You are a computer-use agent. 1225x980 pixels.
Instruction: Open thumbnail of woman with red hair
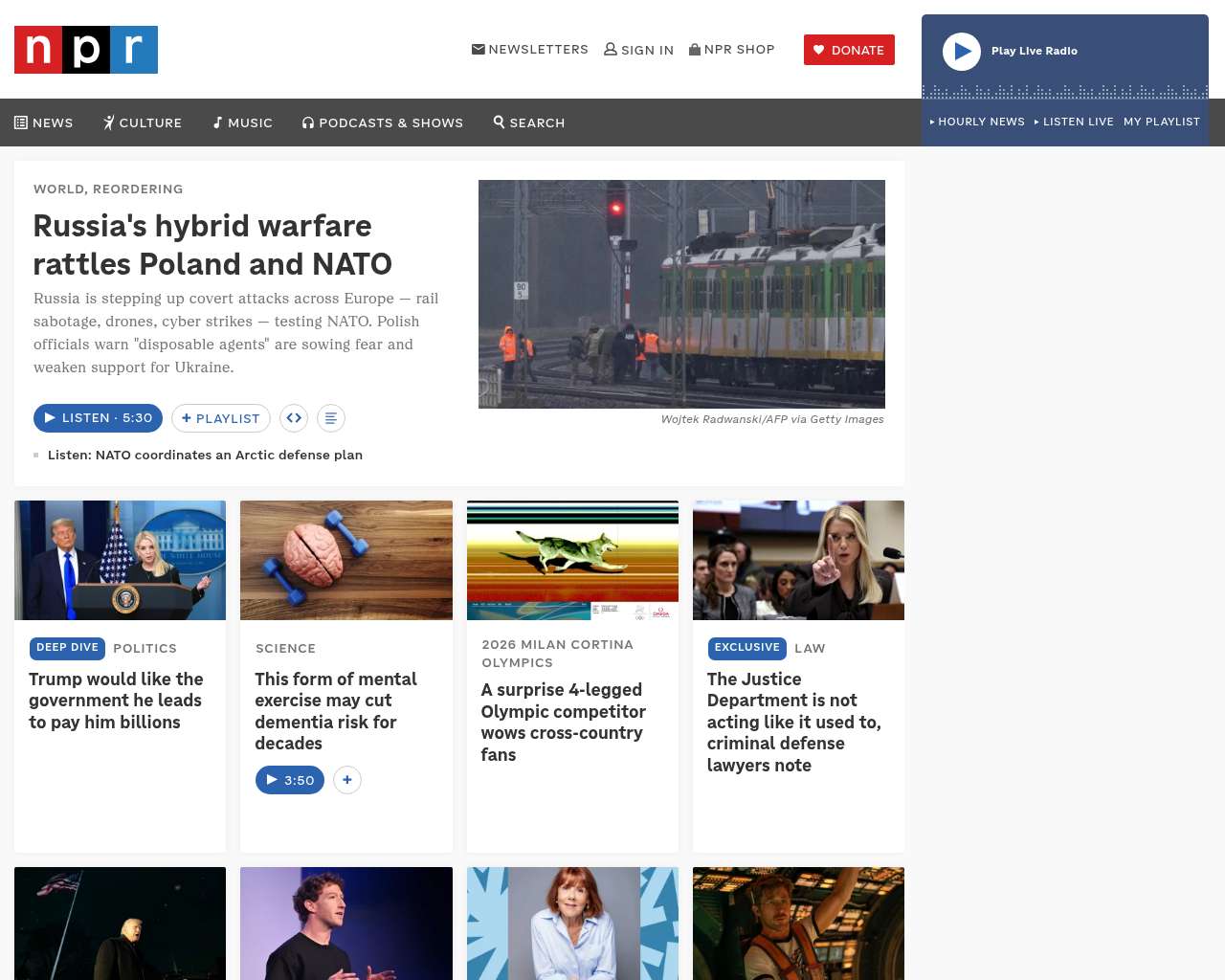pyautogui.click(x=572, y=924)
